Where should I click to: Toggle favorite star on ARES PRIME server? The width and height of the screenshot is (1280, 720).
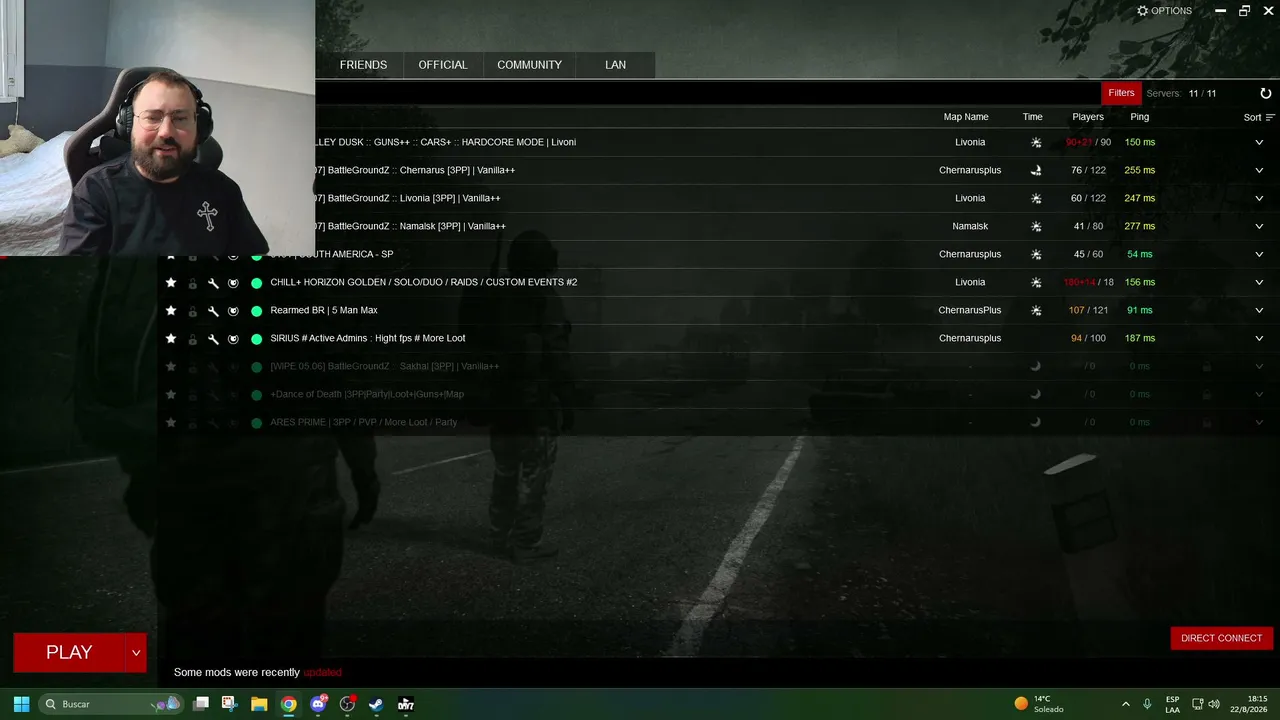click(171, 423)
